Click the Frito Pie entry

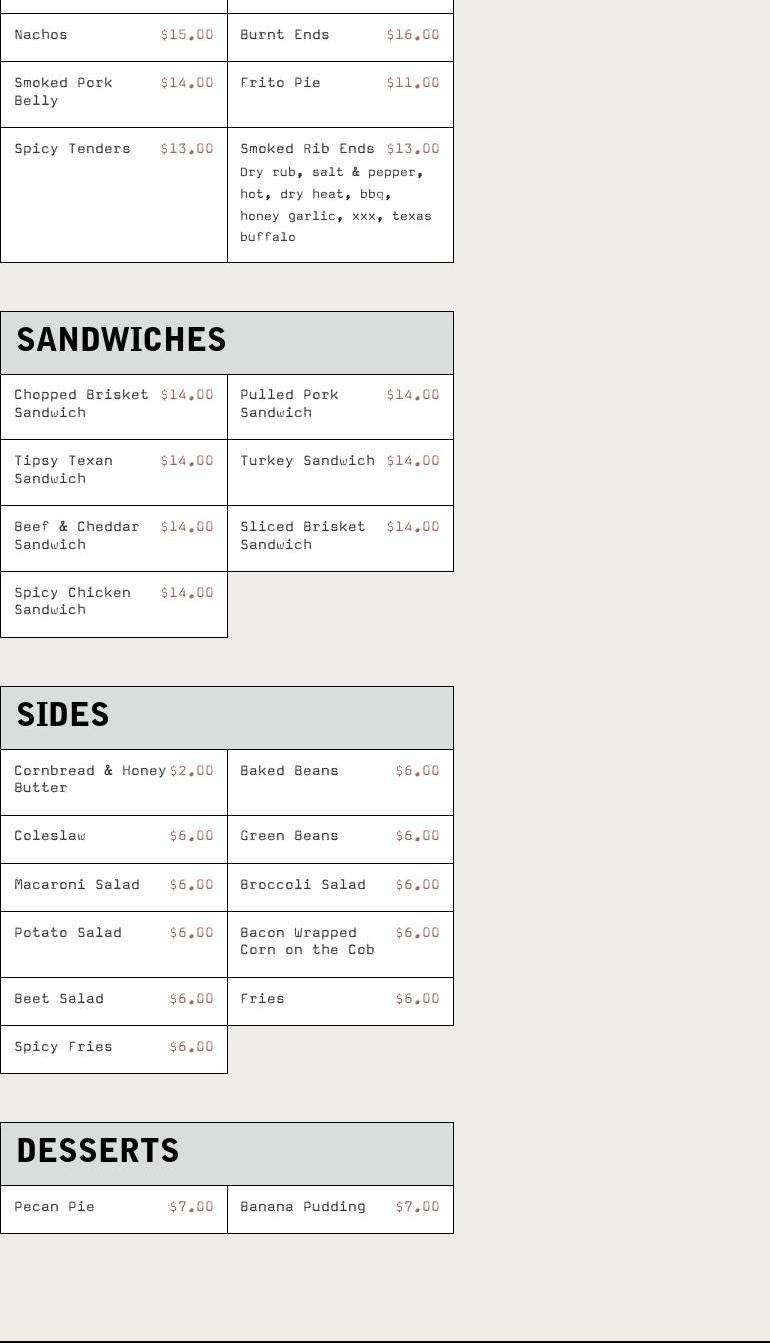[x=280, y=83]
